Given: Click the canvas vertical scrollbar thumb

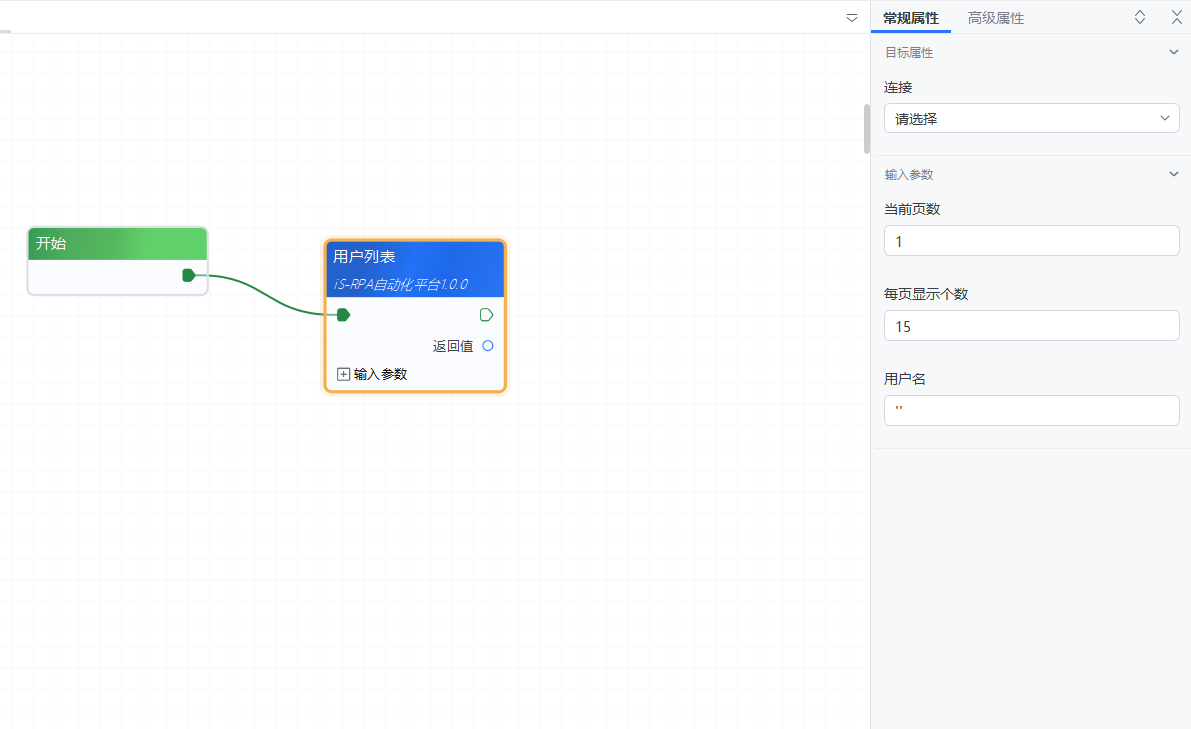Looking at the screenshot, I should (x=866, y=128).
